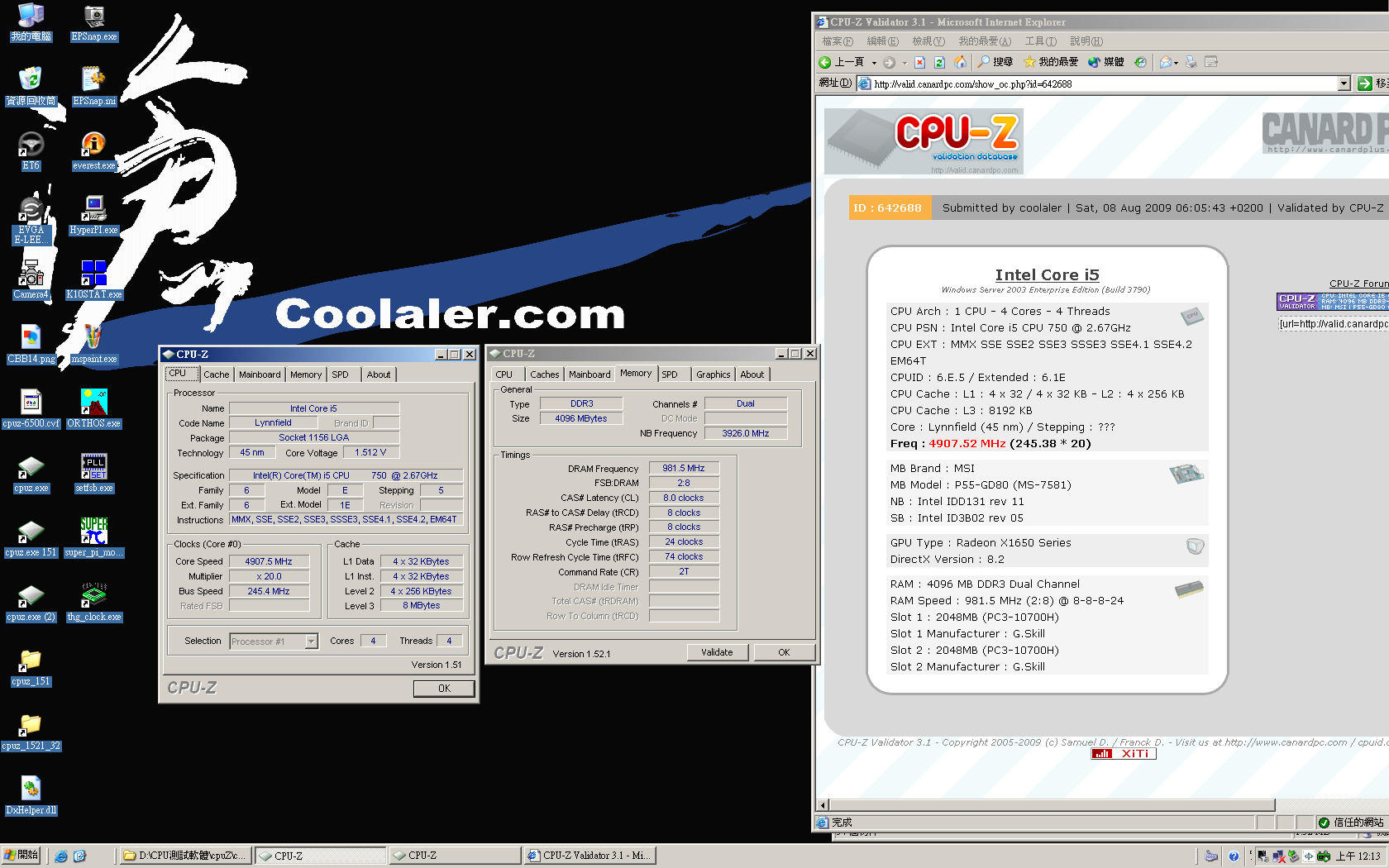Launch the ET6 desktop shortcut
Image resolution: width=1389 pixels, height=868 pixels.
click(31, 152)
